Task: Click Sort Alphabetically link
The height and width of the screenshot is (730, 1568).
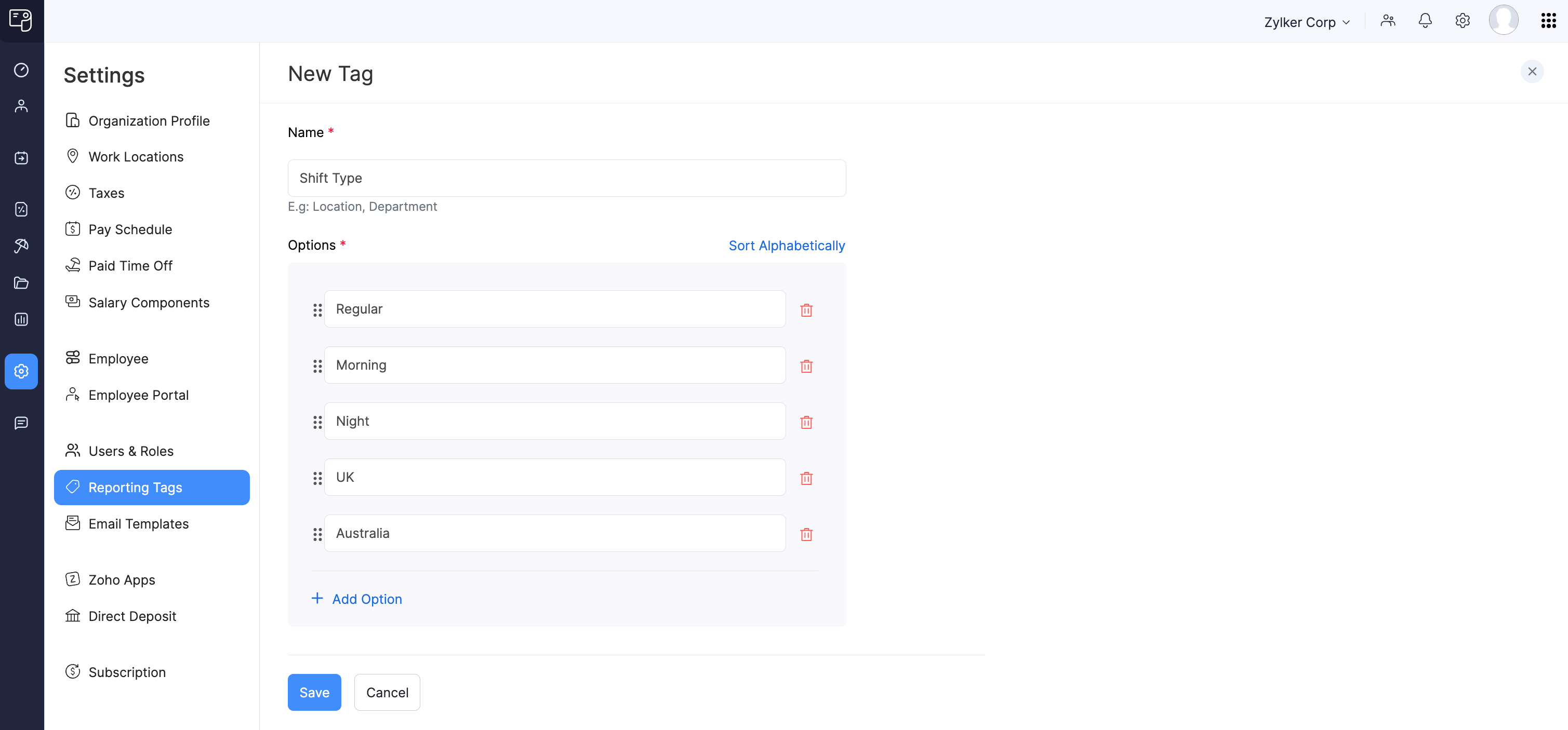Action: point(787,245)
